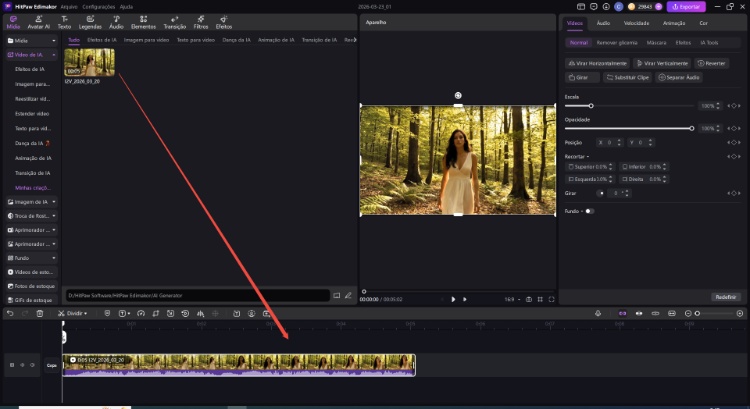Select the video clip on timeline
This screenshot has width=750, height=409.
[239, 365]
